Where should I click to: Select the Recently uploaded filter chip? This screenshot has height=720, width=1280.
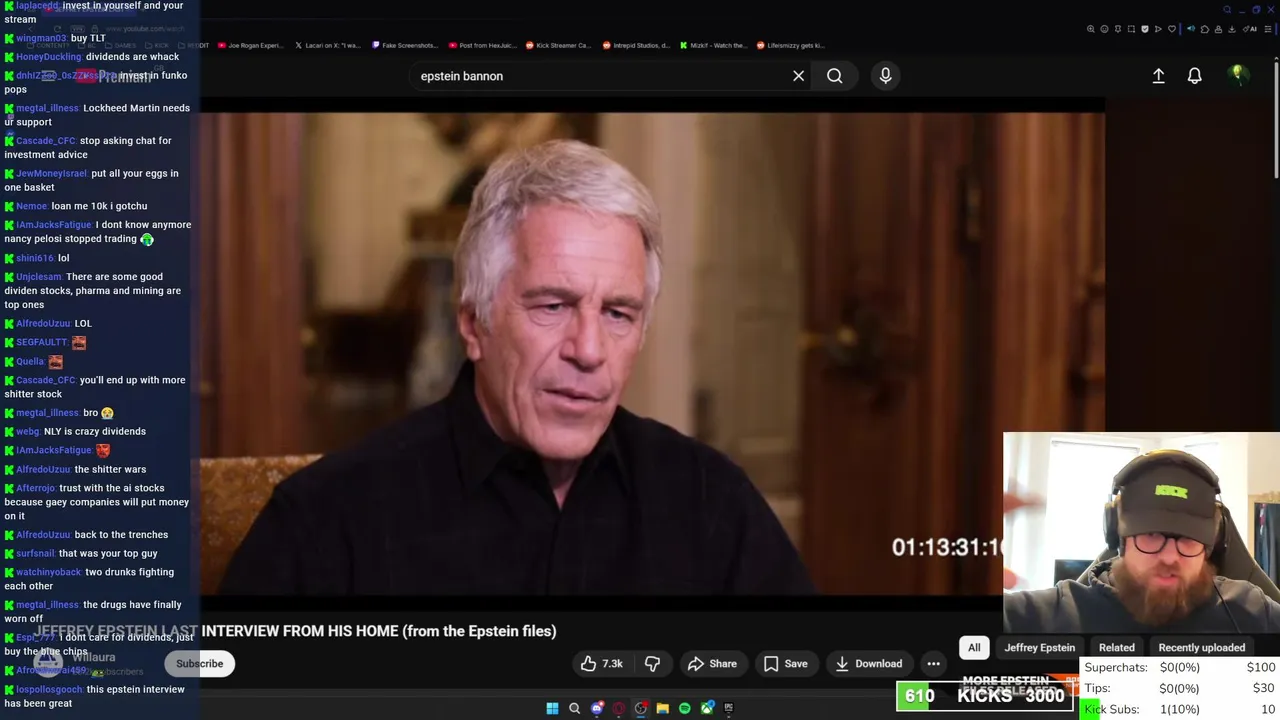pos(1201,648)
